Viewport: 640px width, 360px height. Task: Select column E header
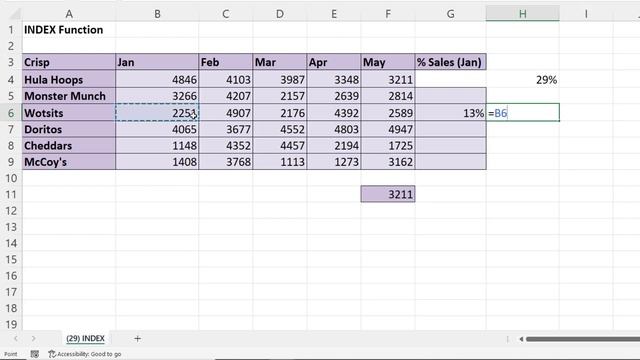[x=334, y=14]
